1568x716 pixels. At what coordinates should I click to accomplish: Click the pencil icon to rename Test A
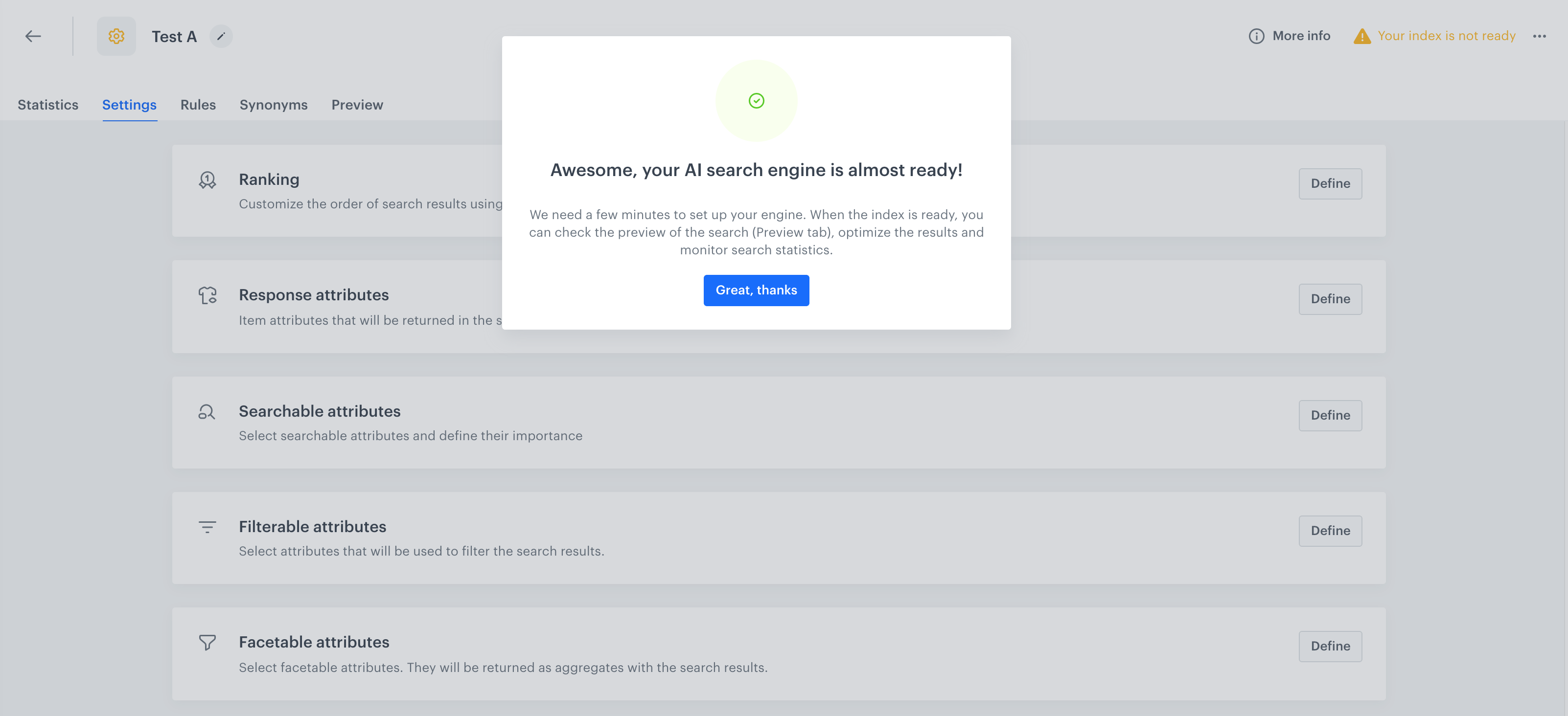point(221,37)
